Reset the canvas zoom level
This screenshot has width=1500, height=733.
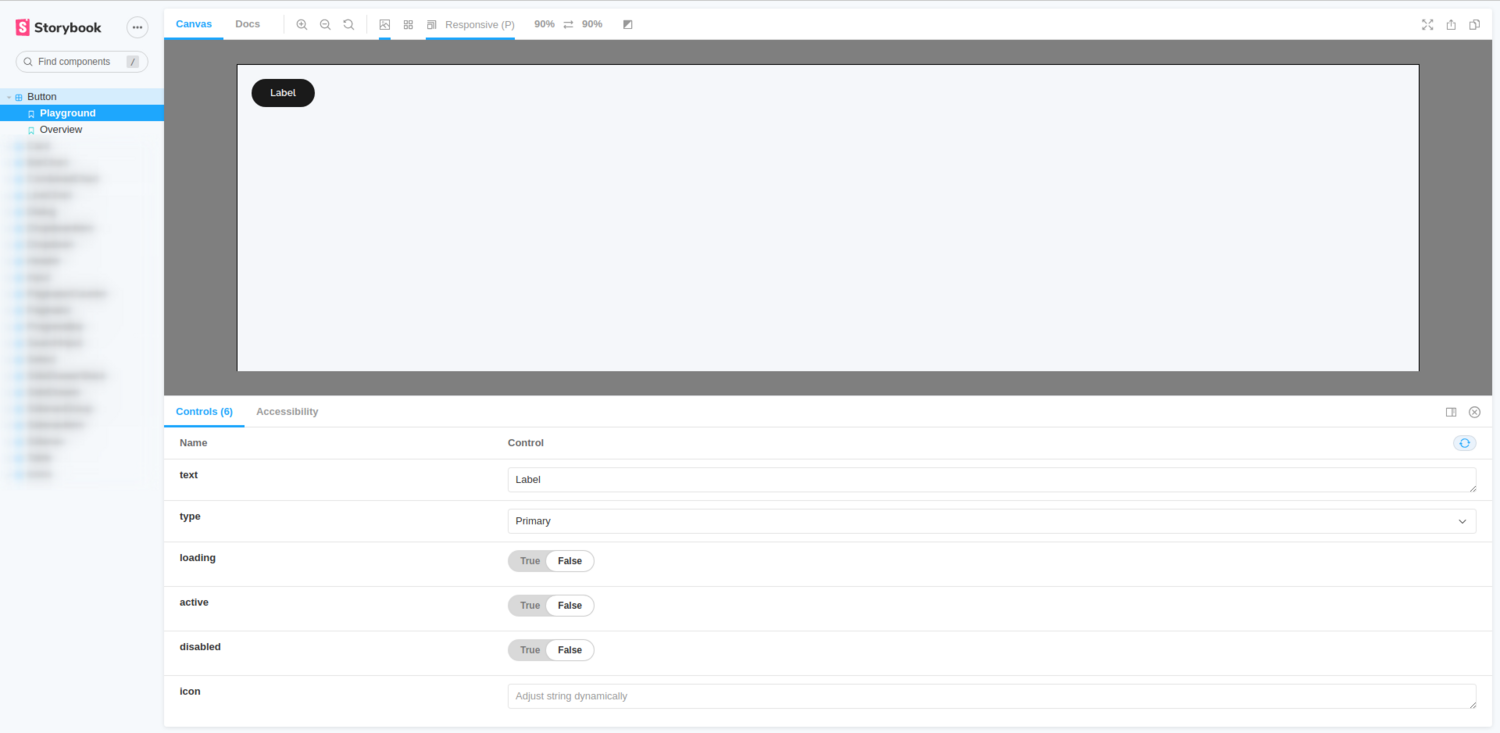tap(348, 24)
